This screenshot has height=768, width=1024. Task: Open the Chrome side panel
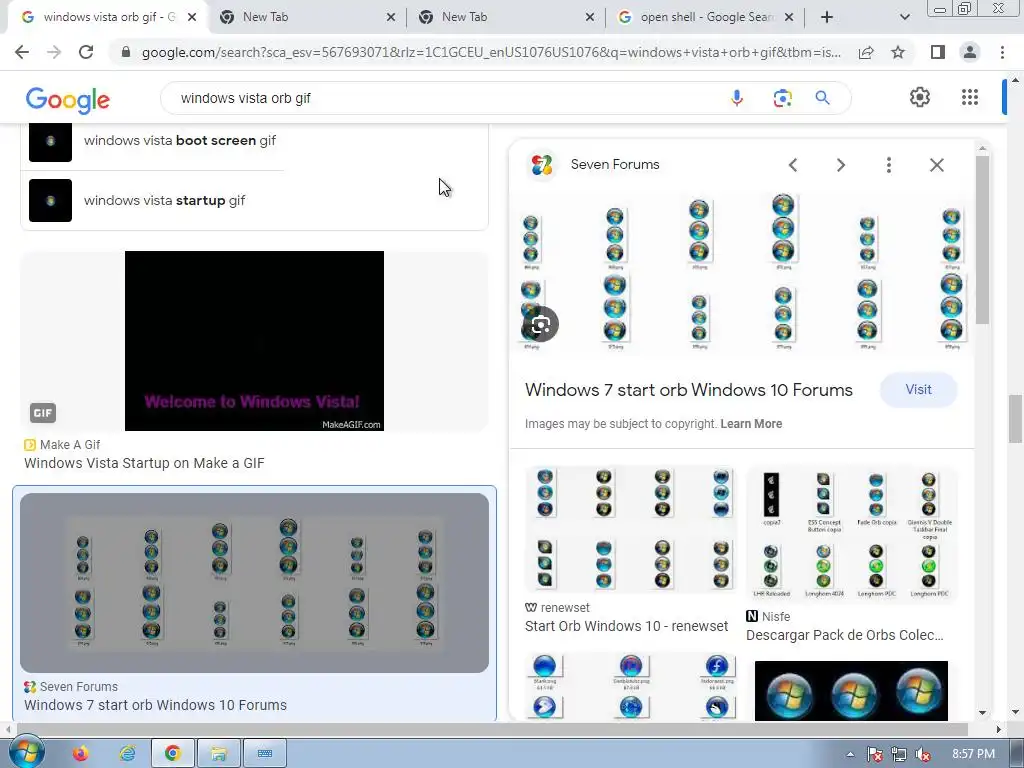pyautogui.click(x=938, y=52)
